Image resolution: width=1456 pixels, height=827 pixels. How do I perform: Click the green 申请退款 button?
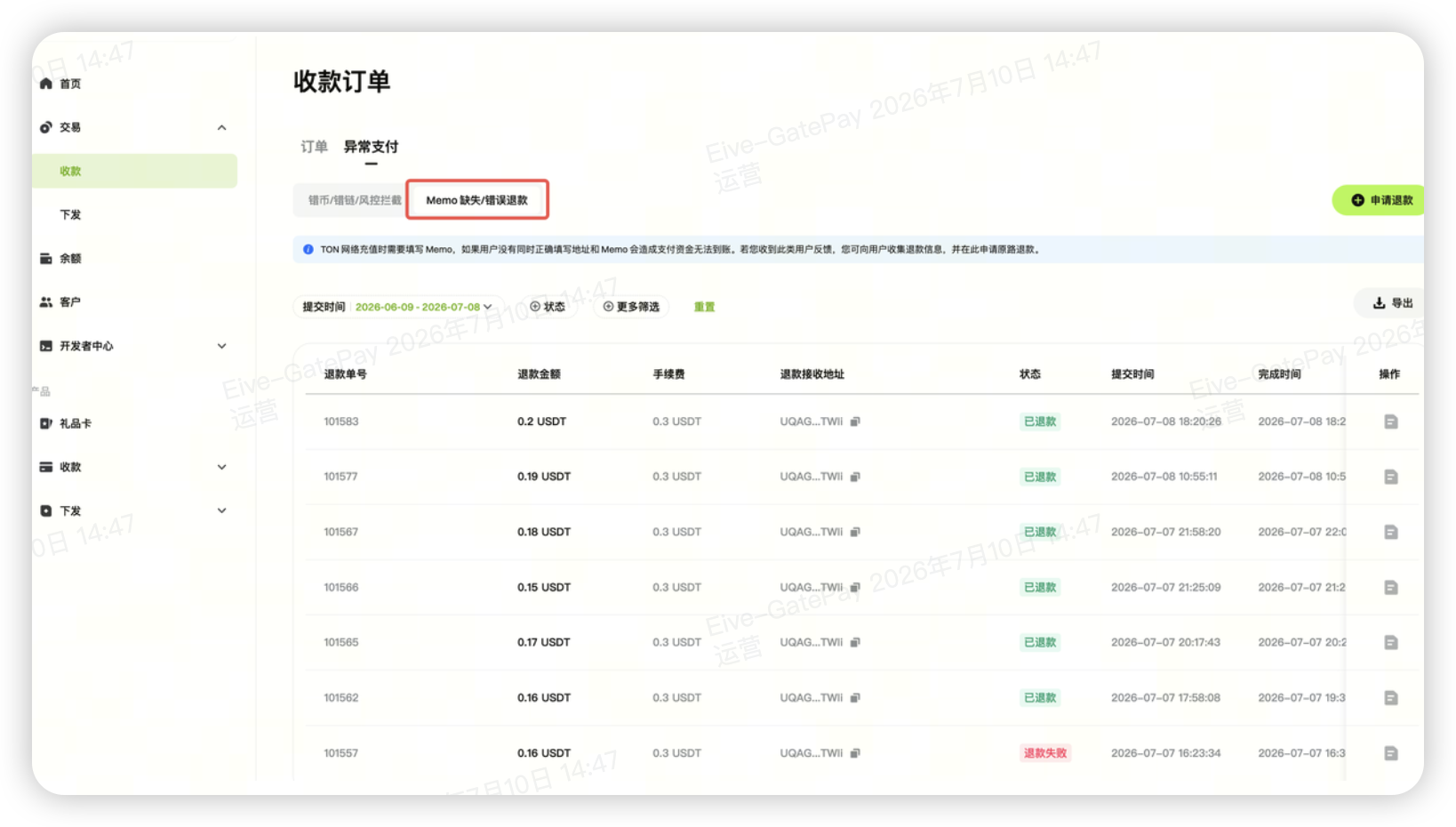pos(1381,200)
